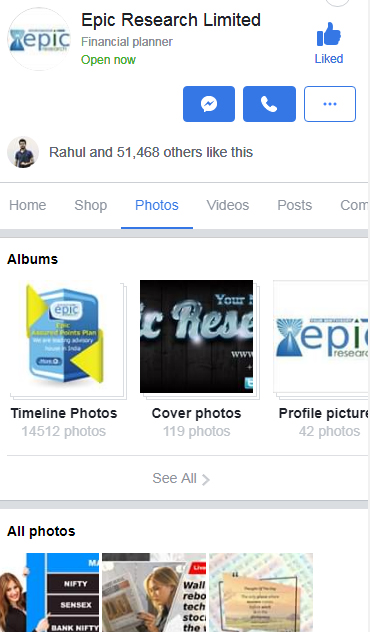Screen dimensions: 370x632
Task: Switch to the Shop tab
Action: coord(91,205)
